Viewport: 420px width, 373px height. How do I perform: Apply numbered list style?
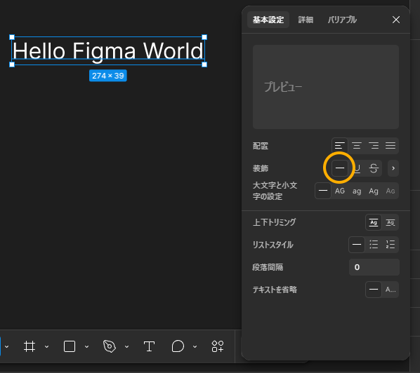click(x=390, y=245)
